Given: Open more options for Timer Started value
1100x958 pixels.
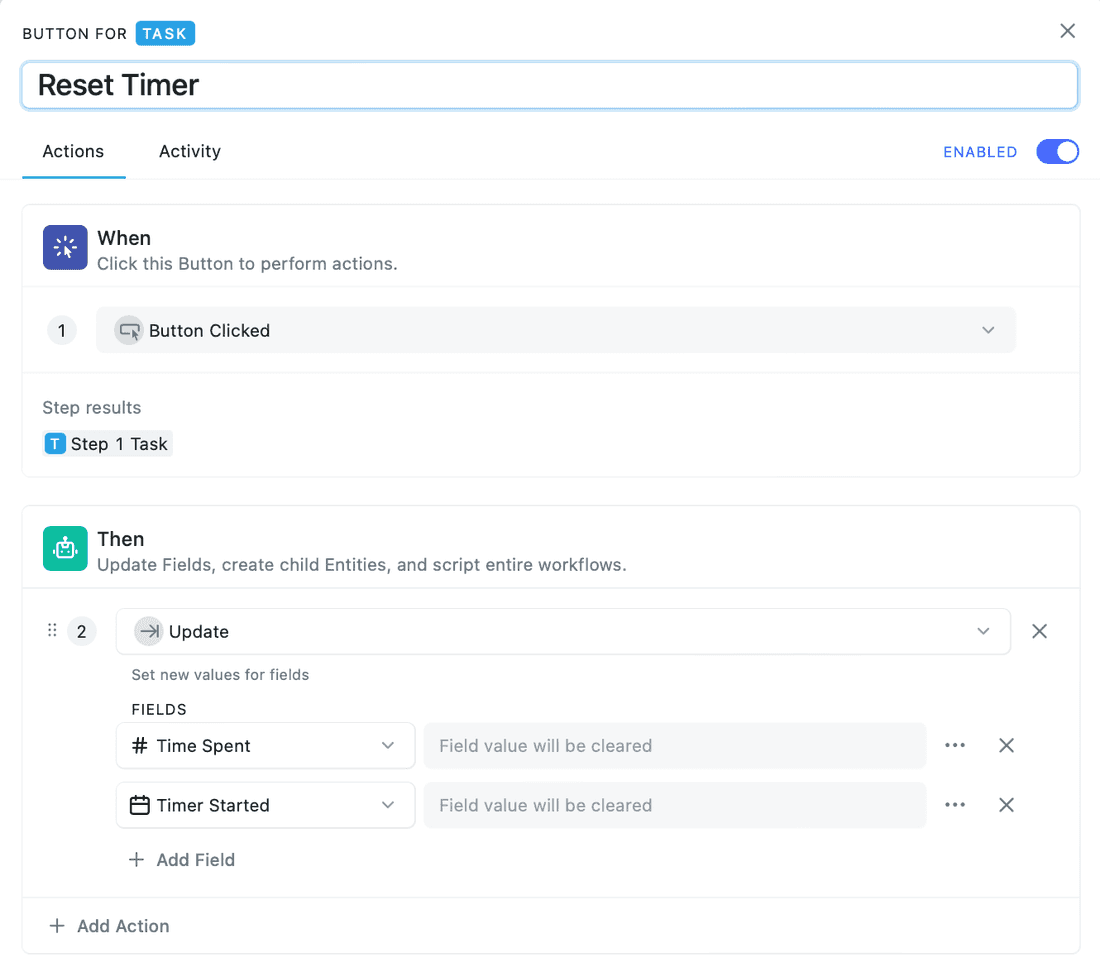Looking at the screenshot, I should (955, 805).
